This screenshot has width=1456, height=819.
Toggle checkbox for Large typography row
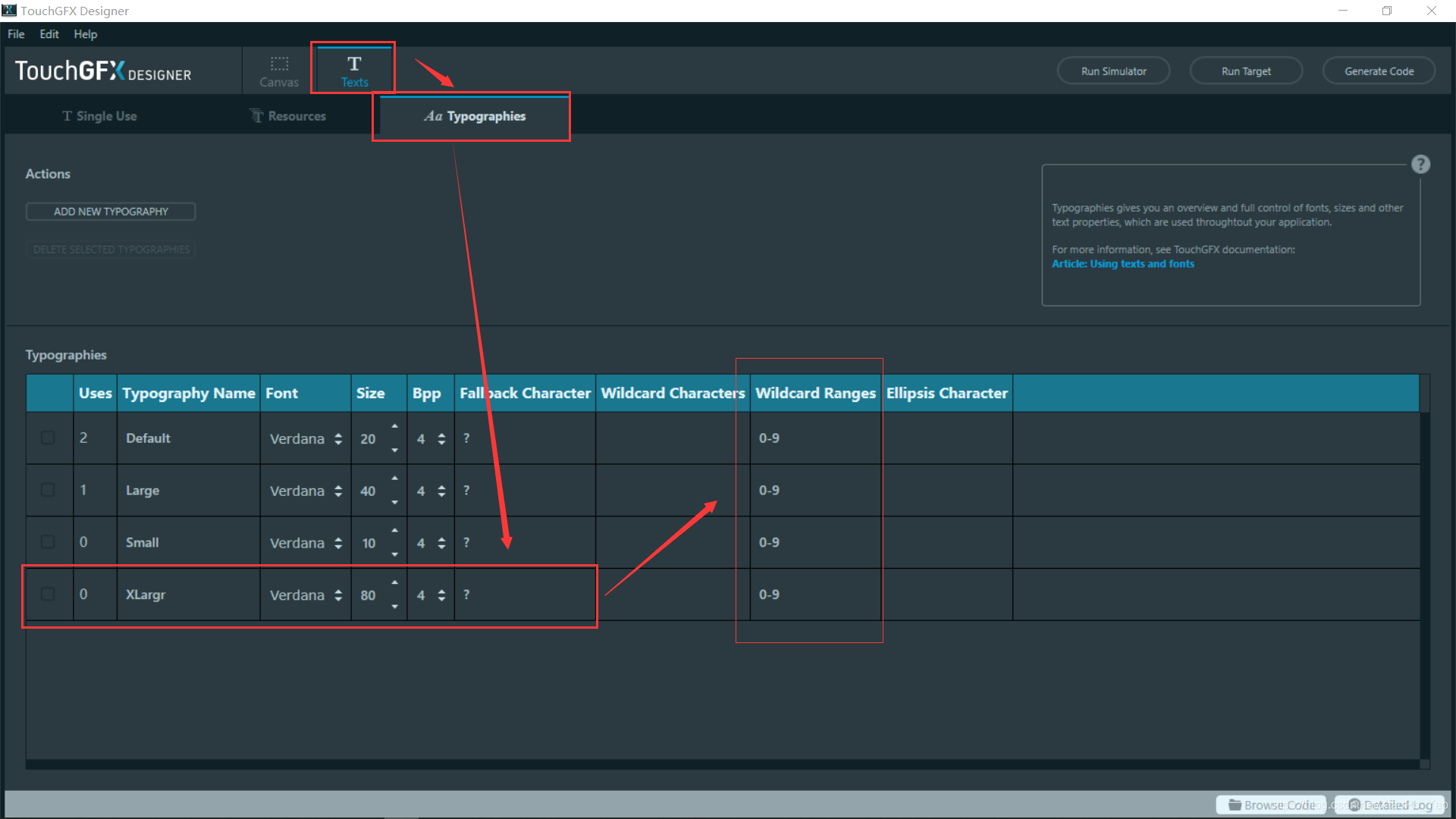(47, 489)
